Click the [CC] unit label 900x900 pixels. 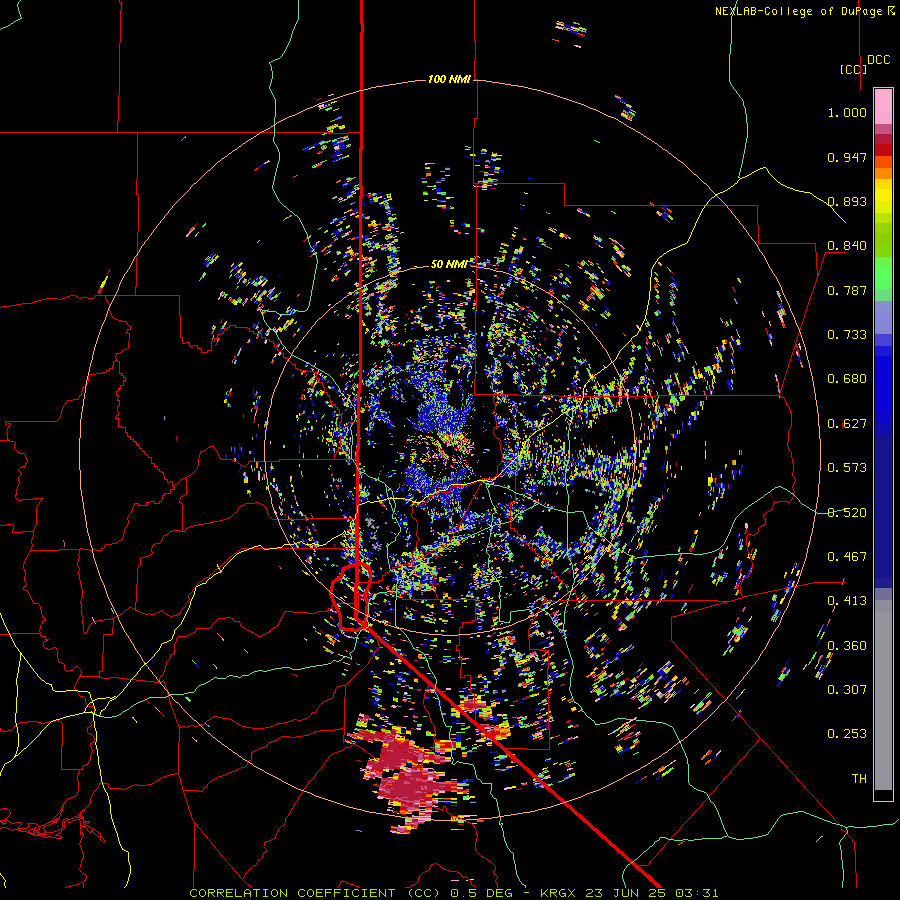[853, 69]
